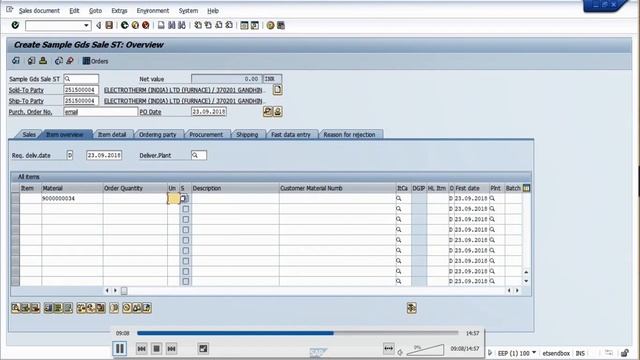Screen dimensions: 640x360
Task: Pause the video with the pause button
Action: [x=120, y=348]
